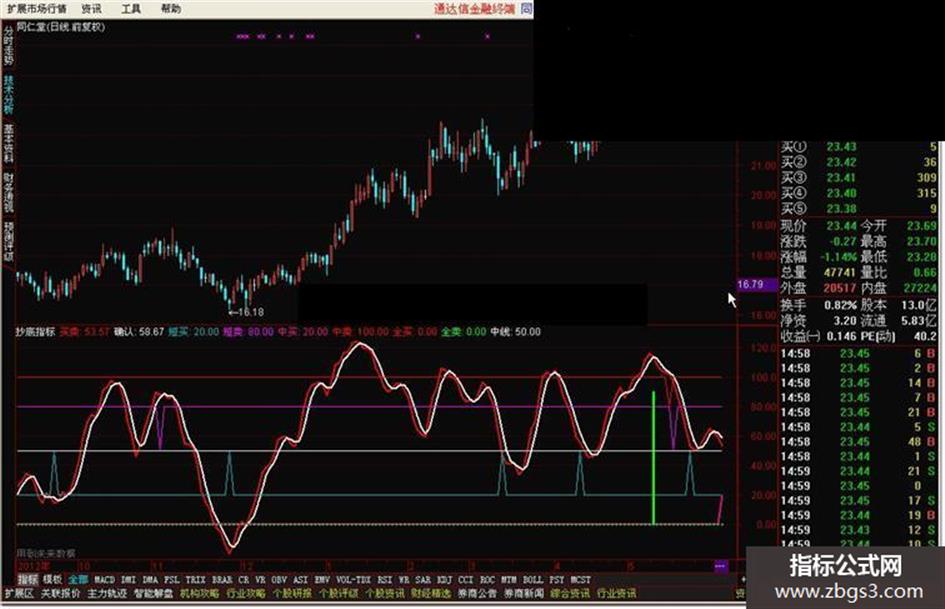Image resolution: width=945 pixels, height=609 pixels.
Task: Click the 换手 value 0.82%
Action: pos(840,305)
